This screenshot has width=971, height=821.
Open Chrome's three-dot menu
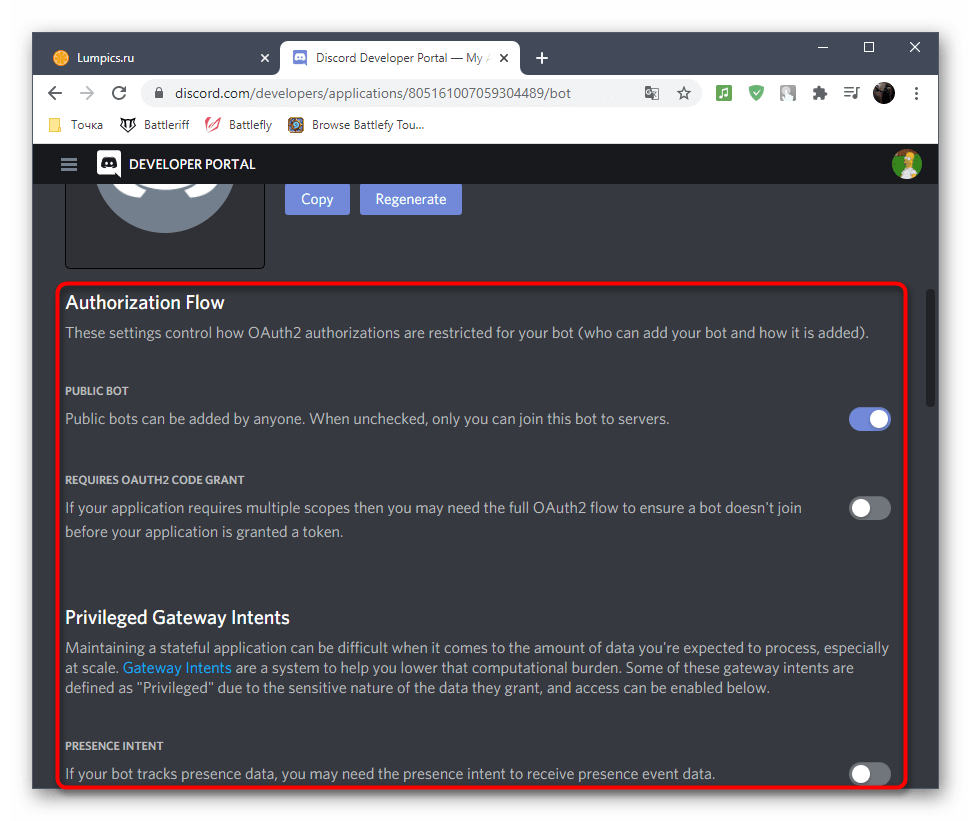point(916,93)
